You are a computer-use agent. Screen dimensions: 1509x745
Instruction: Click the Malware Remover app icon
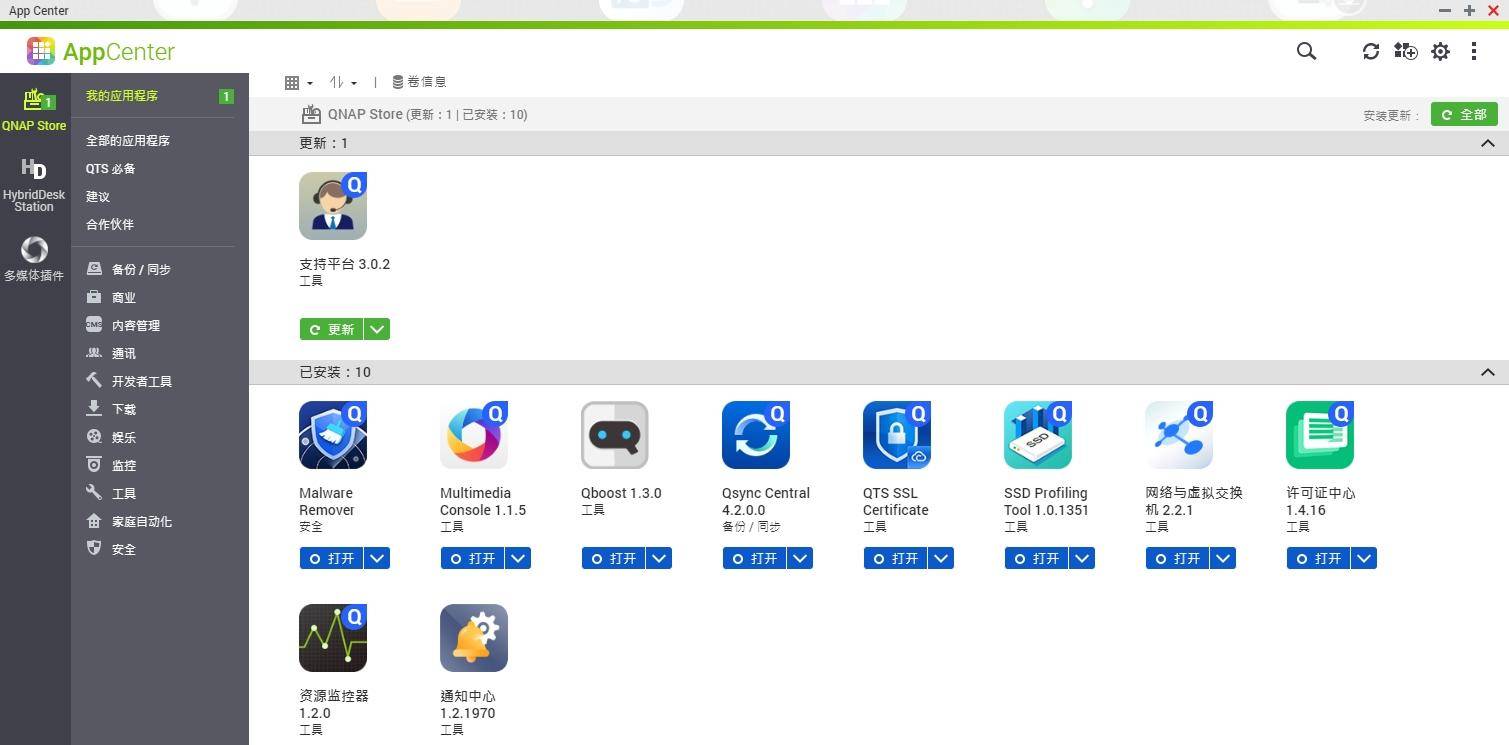[x=333, y=435]
